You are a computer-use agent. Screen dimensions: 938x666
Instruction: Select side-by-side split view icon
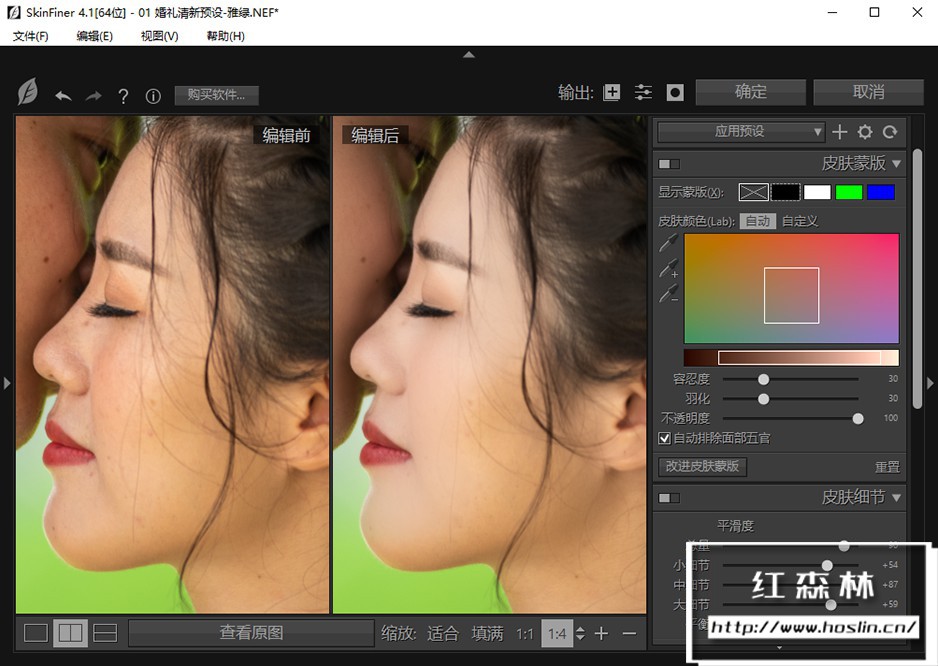click(70, 633)
